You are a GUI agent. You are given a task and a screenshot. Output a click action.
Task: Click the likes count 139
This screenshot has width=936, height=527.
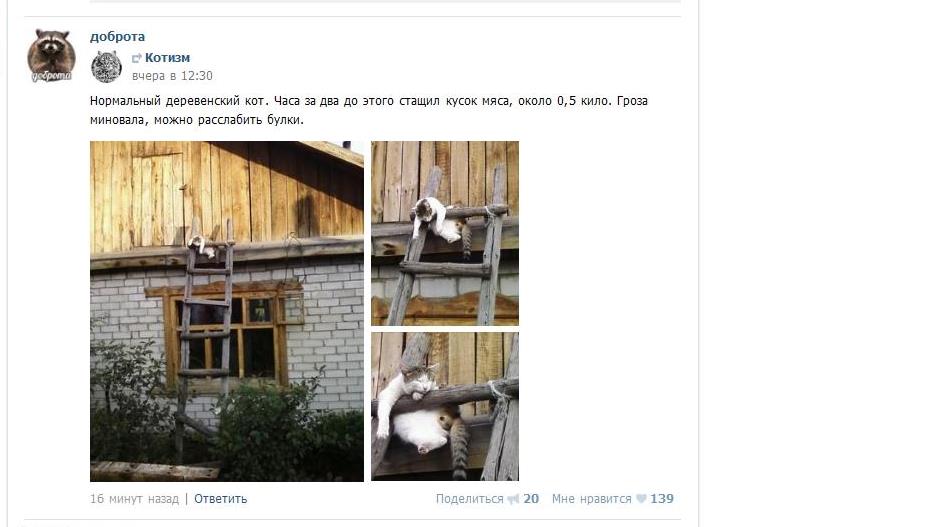(662, 498)
